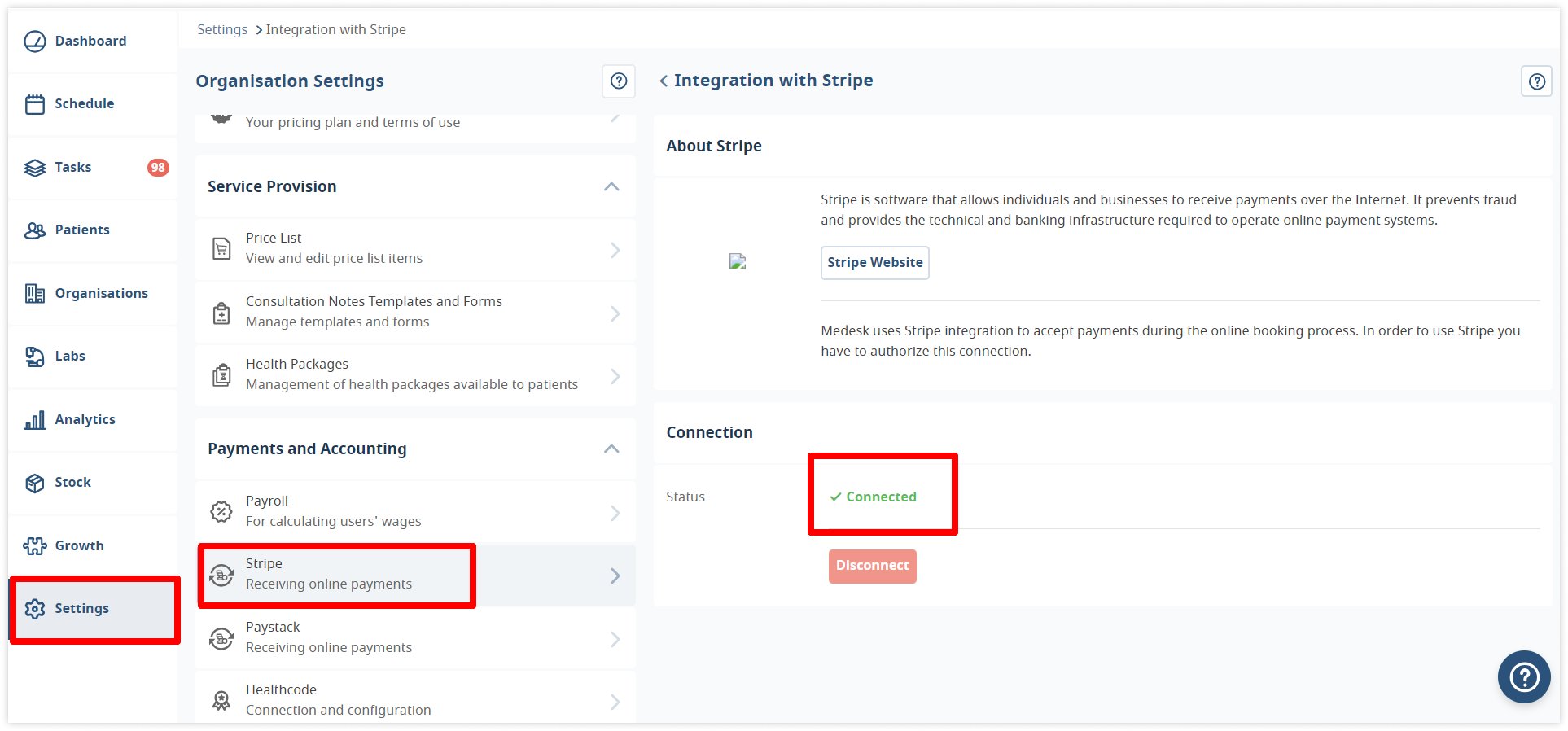
Task: Click the Growth puzzle icon
Action: pos(35,546)
